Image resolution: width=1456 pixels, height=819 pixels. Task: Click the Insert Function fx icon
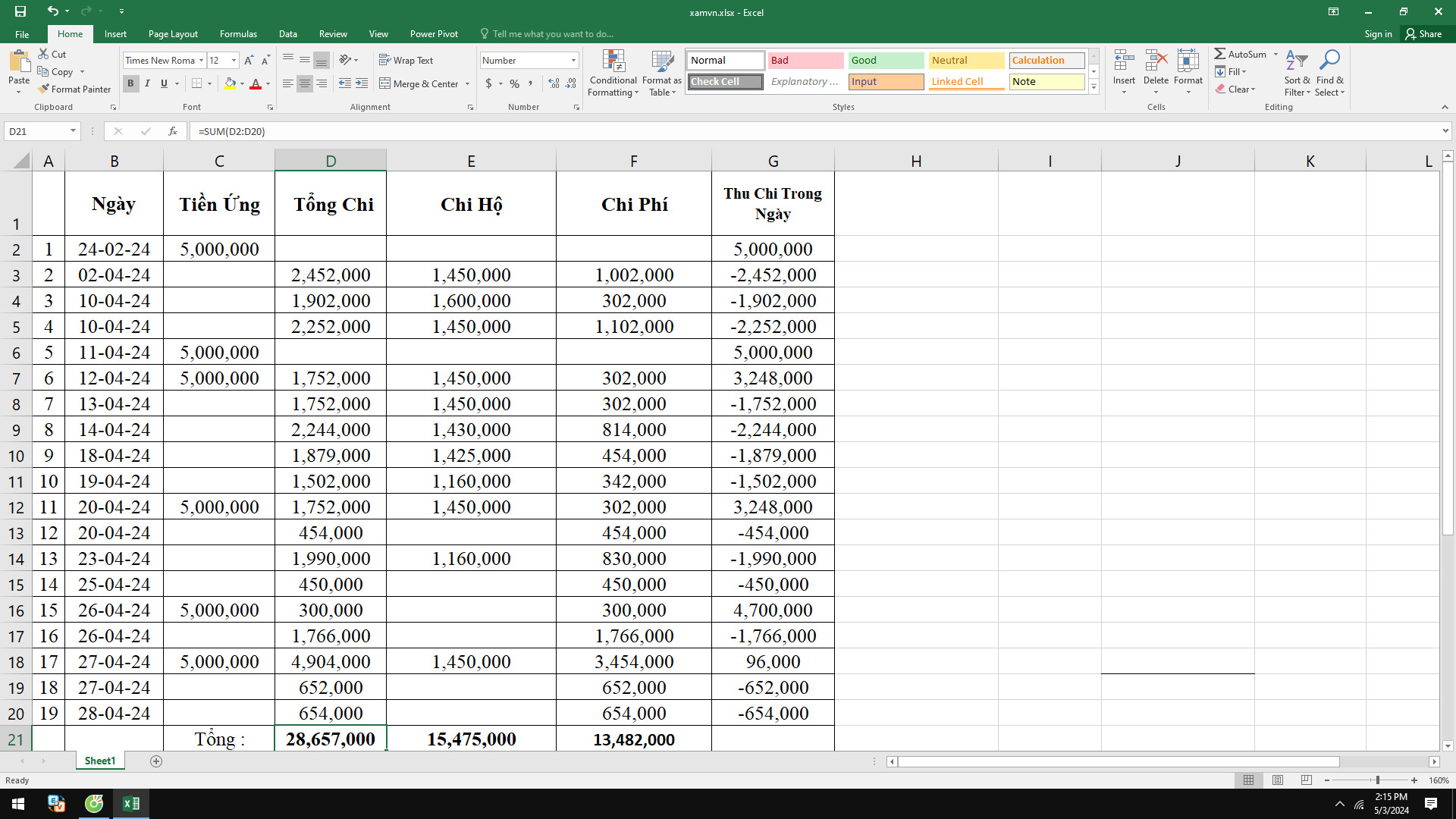[173, 131]
